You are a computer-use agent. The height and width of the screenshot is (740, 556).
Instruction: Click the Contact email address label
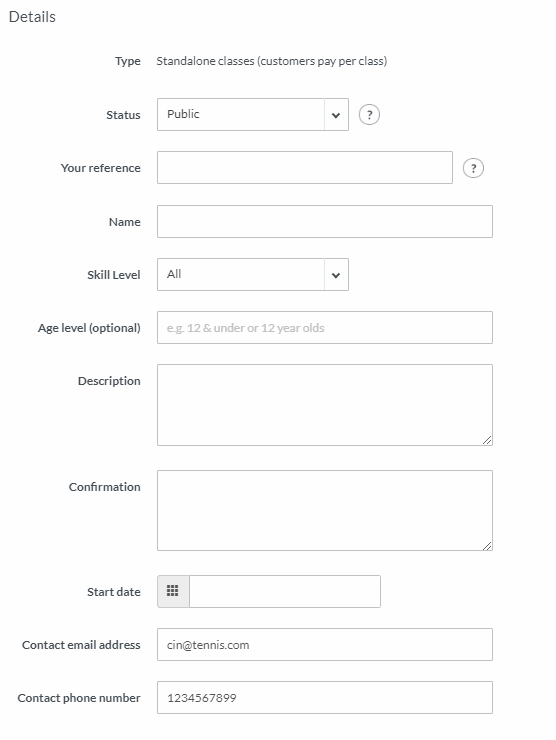click(81, 645)
